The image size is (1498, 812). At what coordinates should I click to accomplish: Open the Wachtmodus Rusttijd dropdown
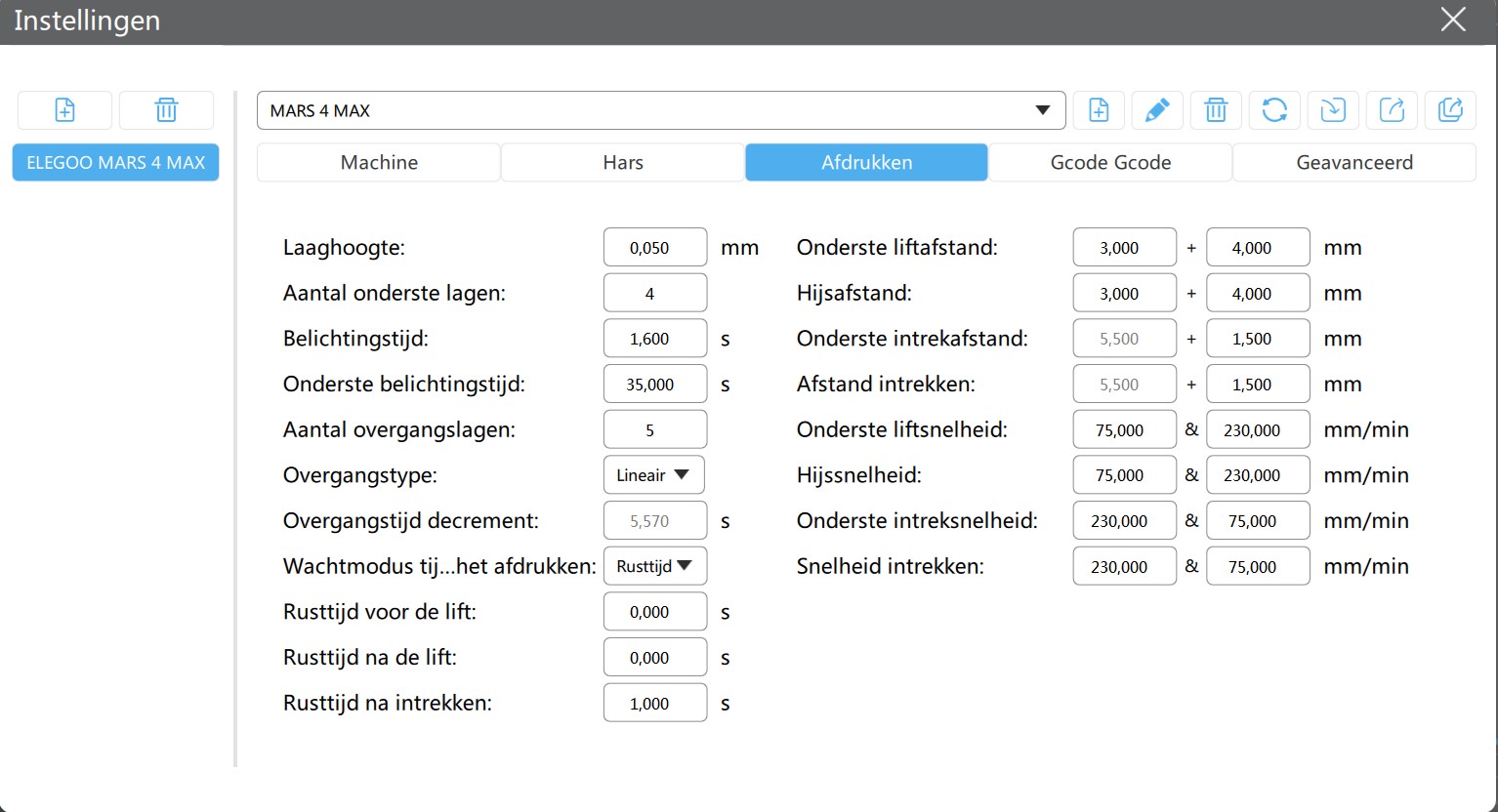pyautogui.click(x=654, y=566)
